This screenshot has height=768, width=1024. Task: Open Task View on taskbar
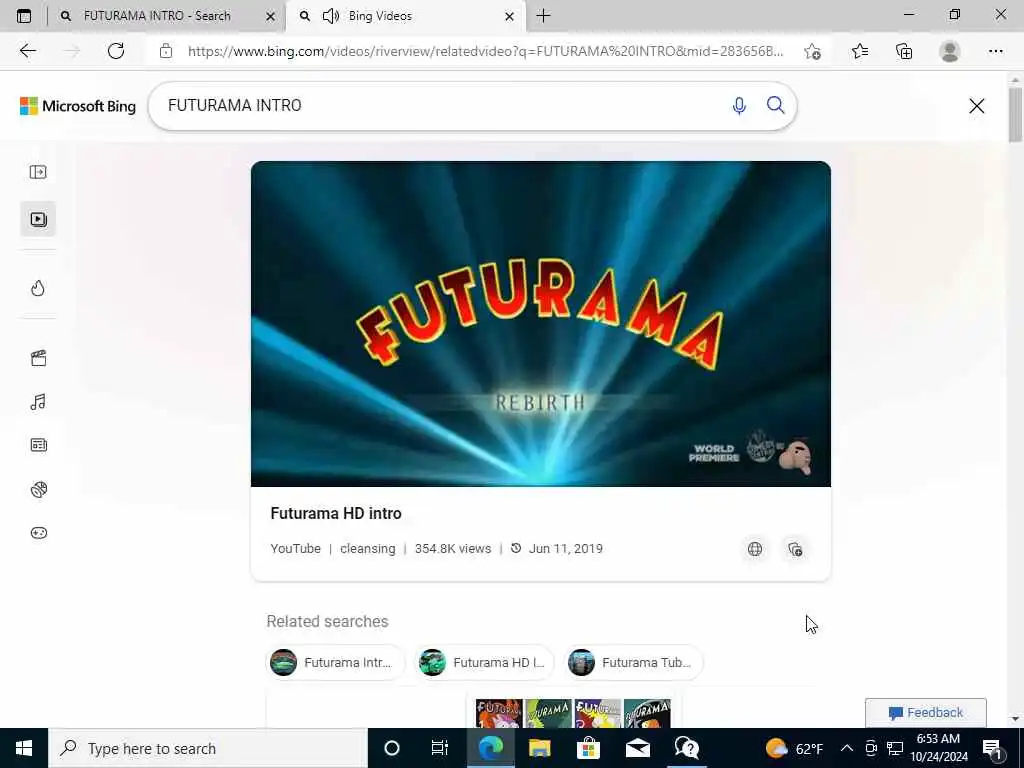(x=440, y=748)
